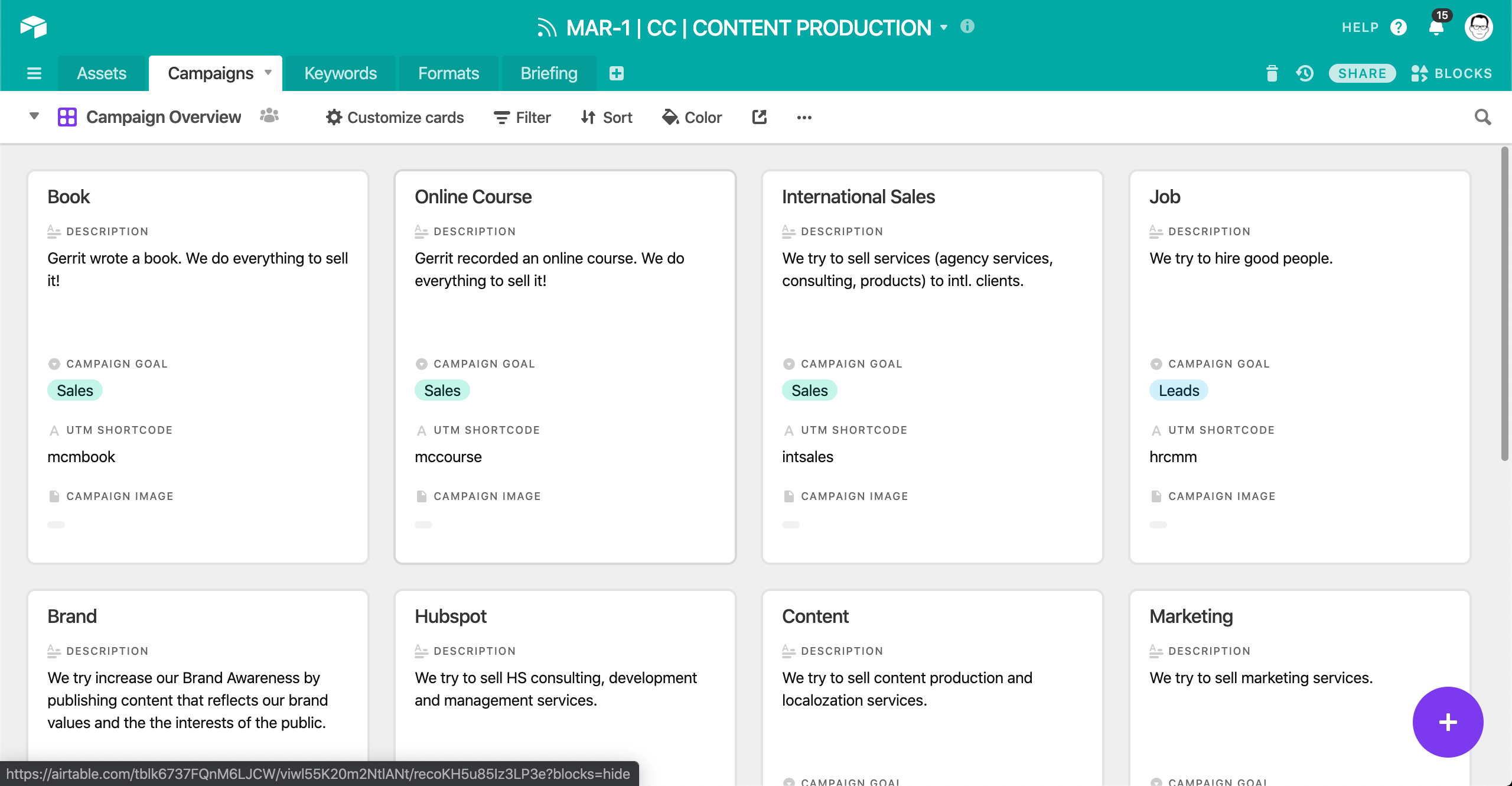Click the Sort options icon
This screenshot has width=1512, height=786.
[606, 117]
